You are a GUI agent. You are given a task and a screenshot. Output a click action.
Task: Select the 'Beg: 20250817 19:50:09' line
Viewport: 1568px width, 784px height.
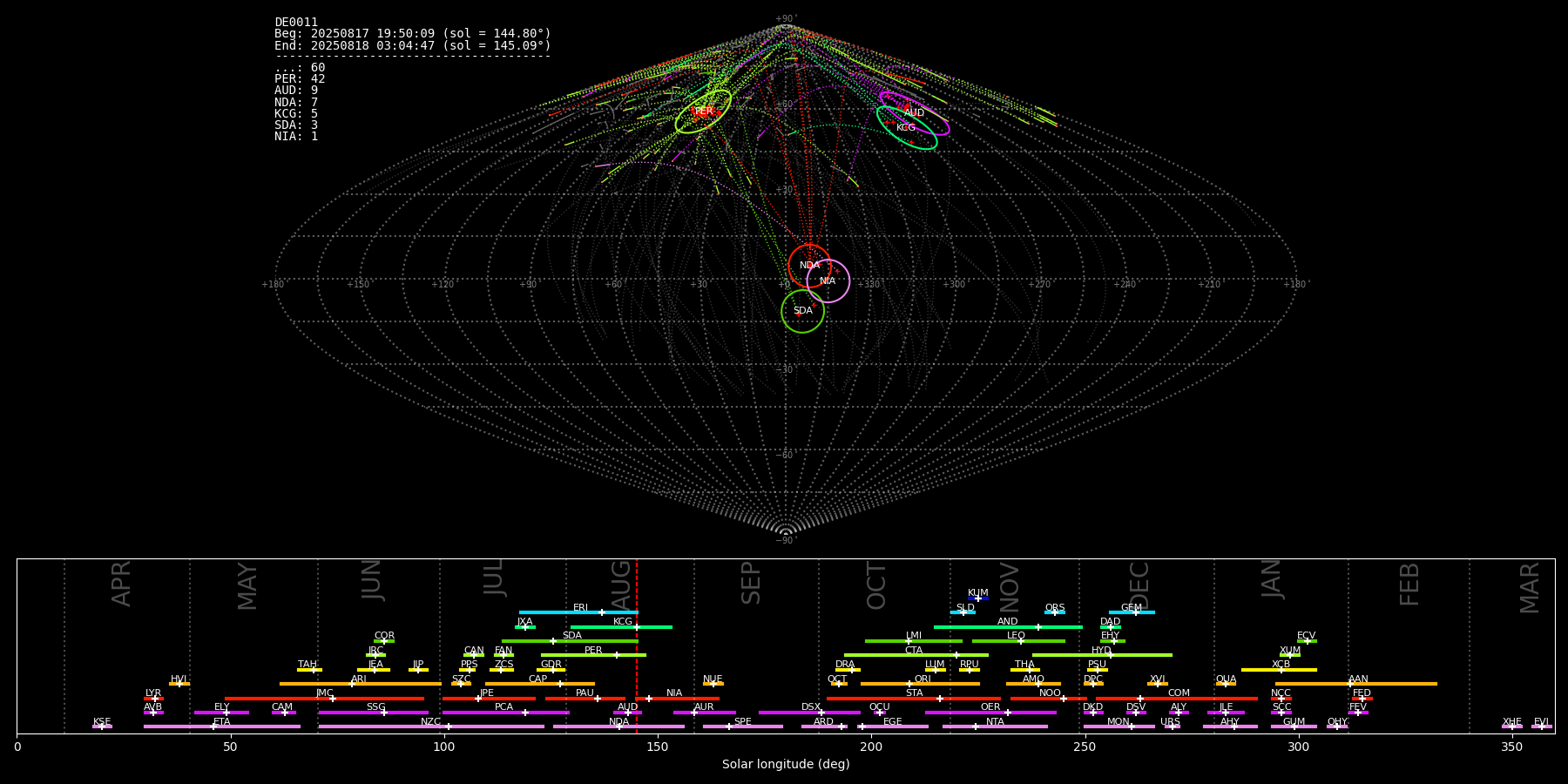tap(413, 34)
